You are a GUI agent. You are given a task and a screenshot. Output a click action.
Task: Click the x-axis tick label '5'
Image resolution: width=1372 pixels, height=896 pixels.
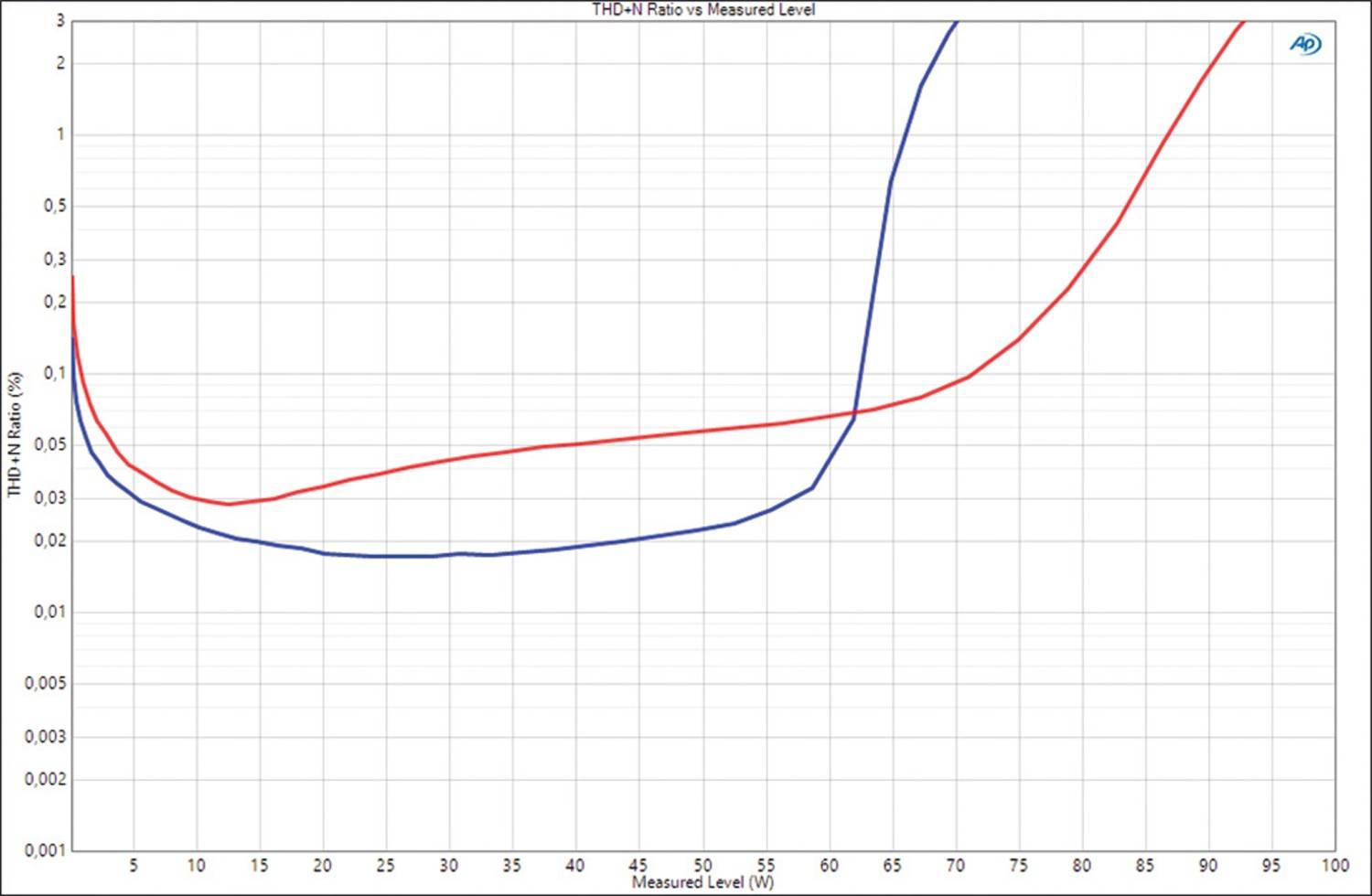134,865
